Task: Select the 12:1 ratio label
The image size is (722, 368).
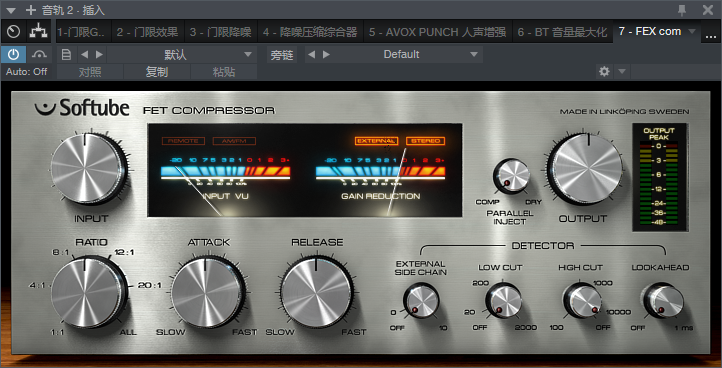Action: [x=123, y=252]
